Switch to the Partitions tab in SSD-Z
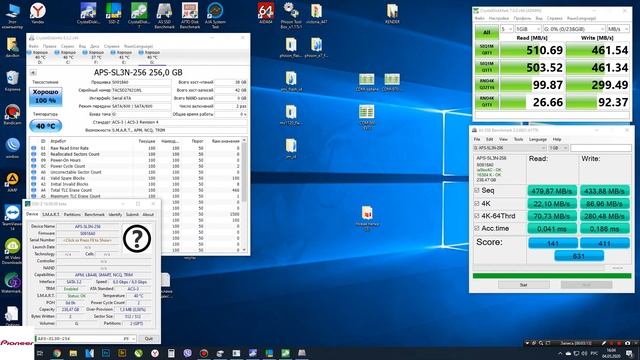Image resolution: width=640 pixels, height=360 pixels. click(x=72, y=214)
